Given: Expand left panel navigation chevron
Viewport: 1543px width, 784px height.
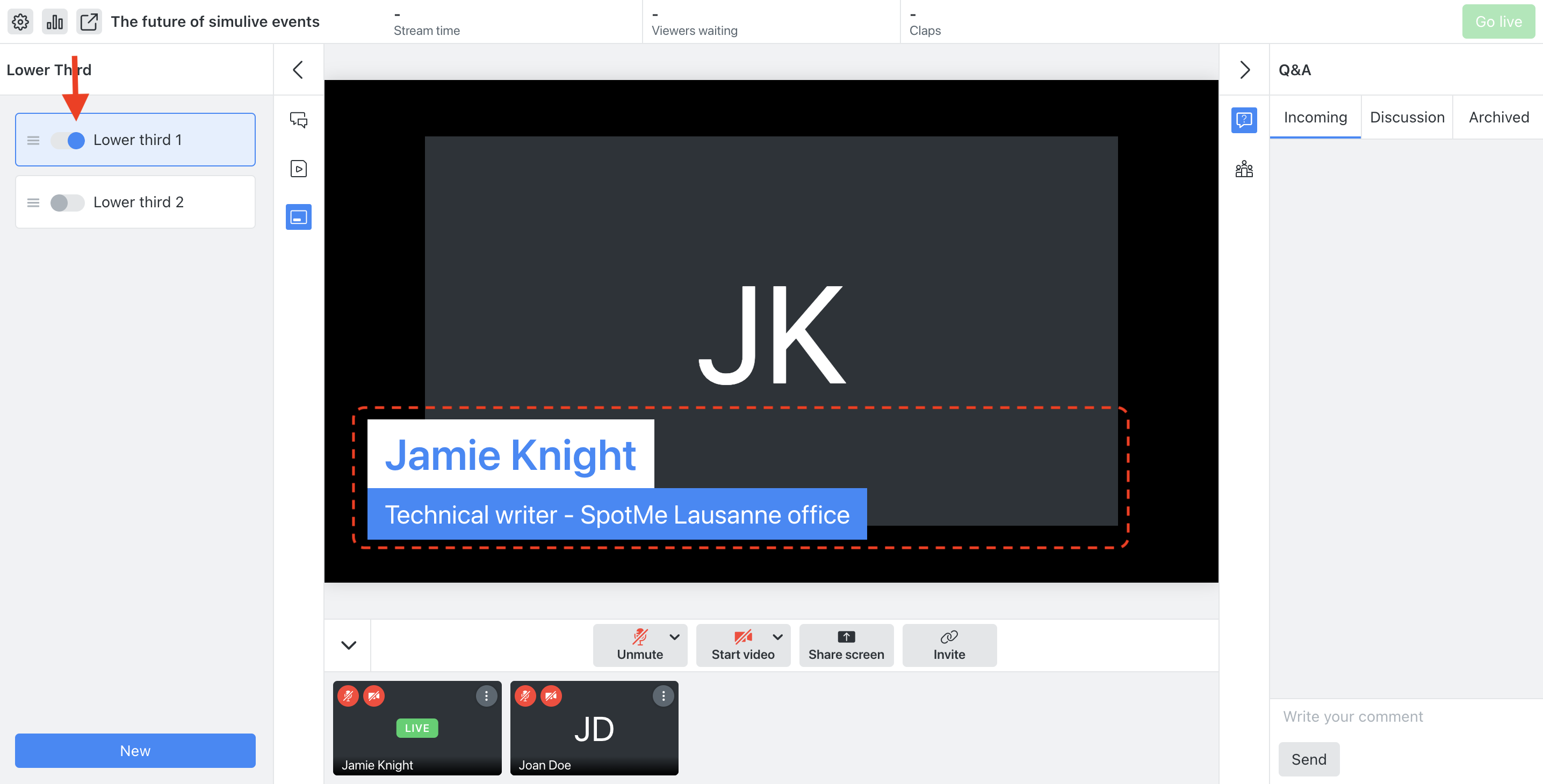Looking at the screenshot, I should 298,69.
